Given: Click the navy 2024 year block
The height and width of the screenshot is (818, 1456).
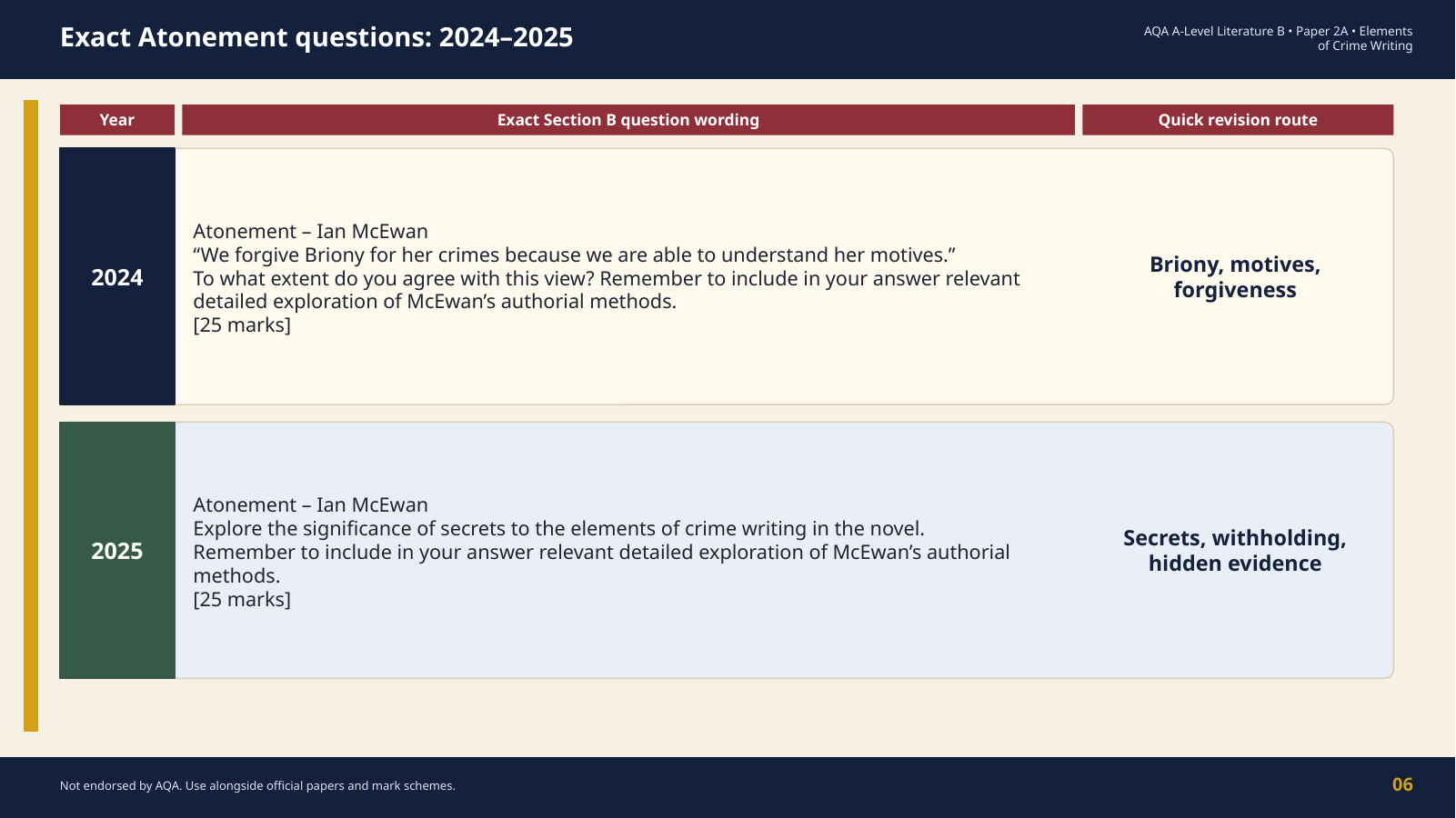Looking at the screenshot, I should 117,276.
